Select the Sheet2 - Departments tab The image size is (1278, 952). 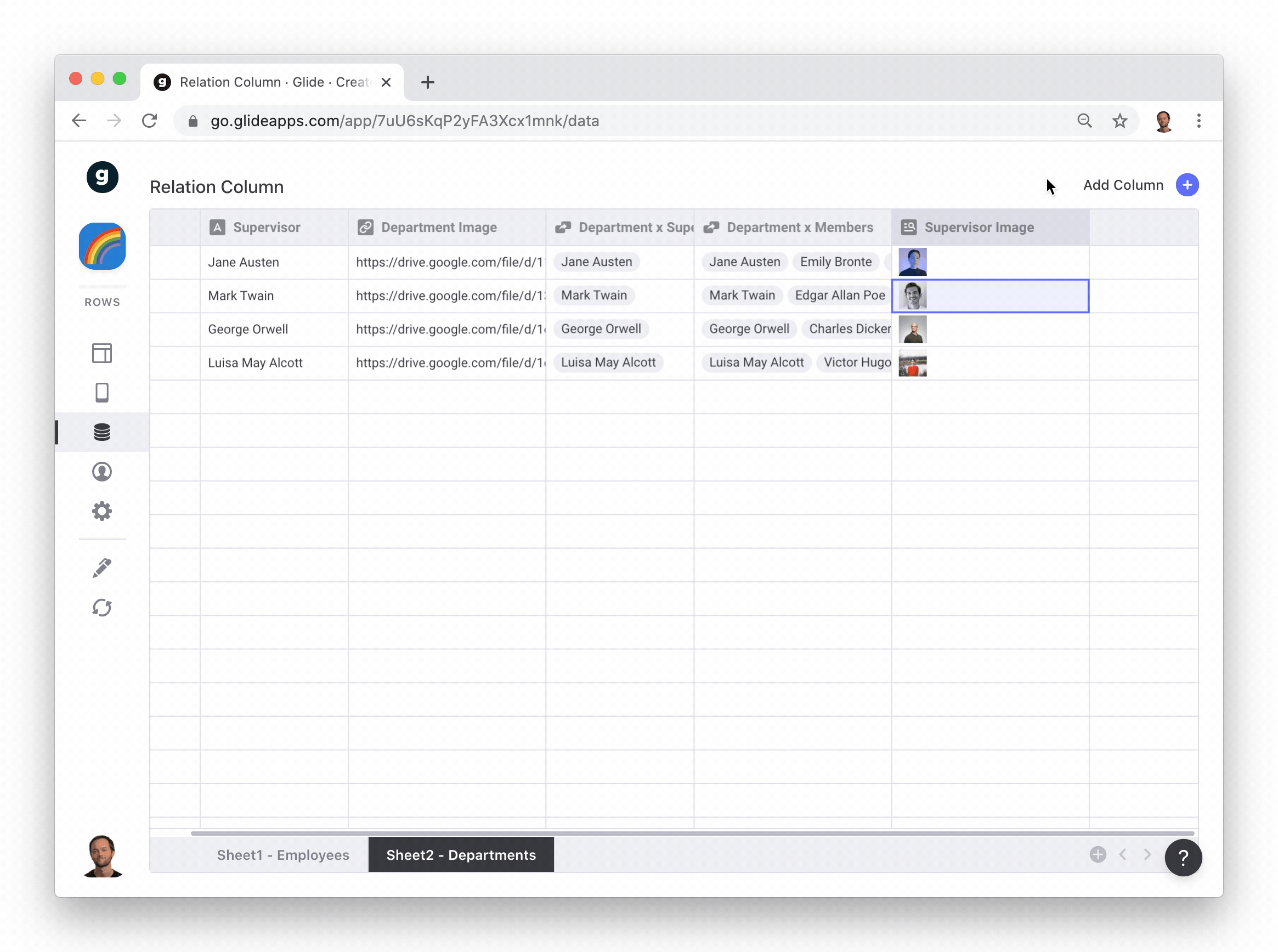(461, 855)
